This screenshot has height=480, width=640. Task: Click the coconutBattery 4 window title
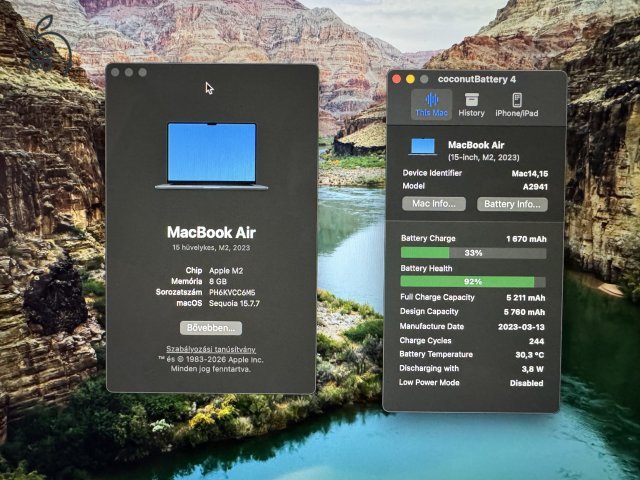477,79
